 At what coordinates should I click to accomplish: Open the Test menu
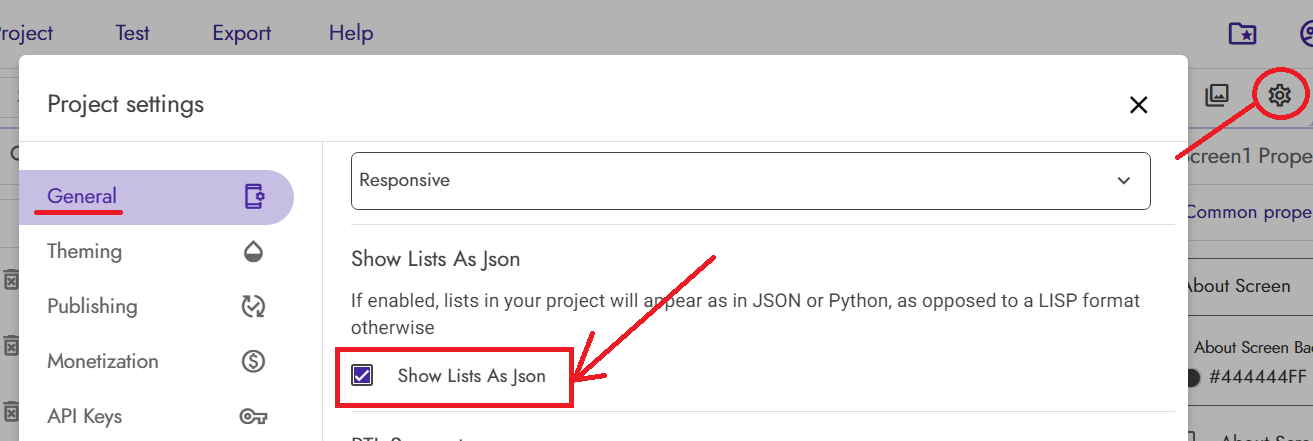click(x=132, y=33)
